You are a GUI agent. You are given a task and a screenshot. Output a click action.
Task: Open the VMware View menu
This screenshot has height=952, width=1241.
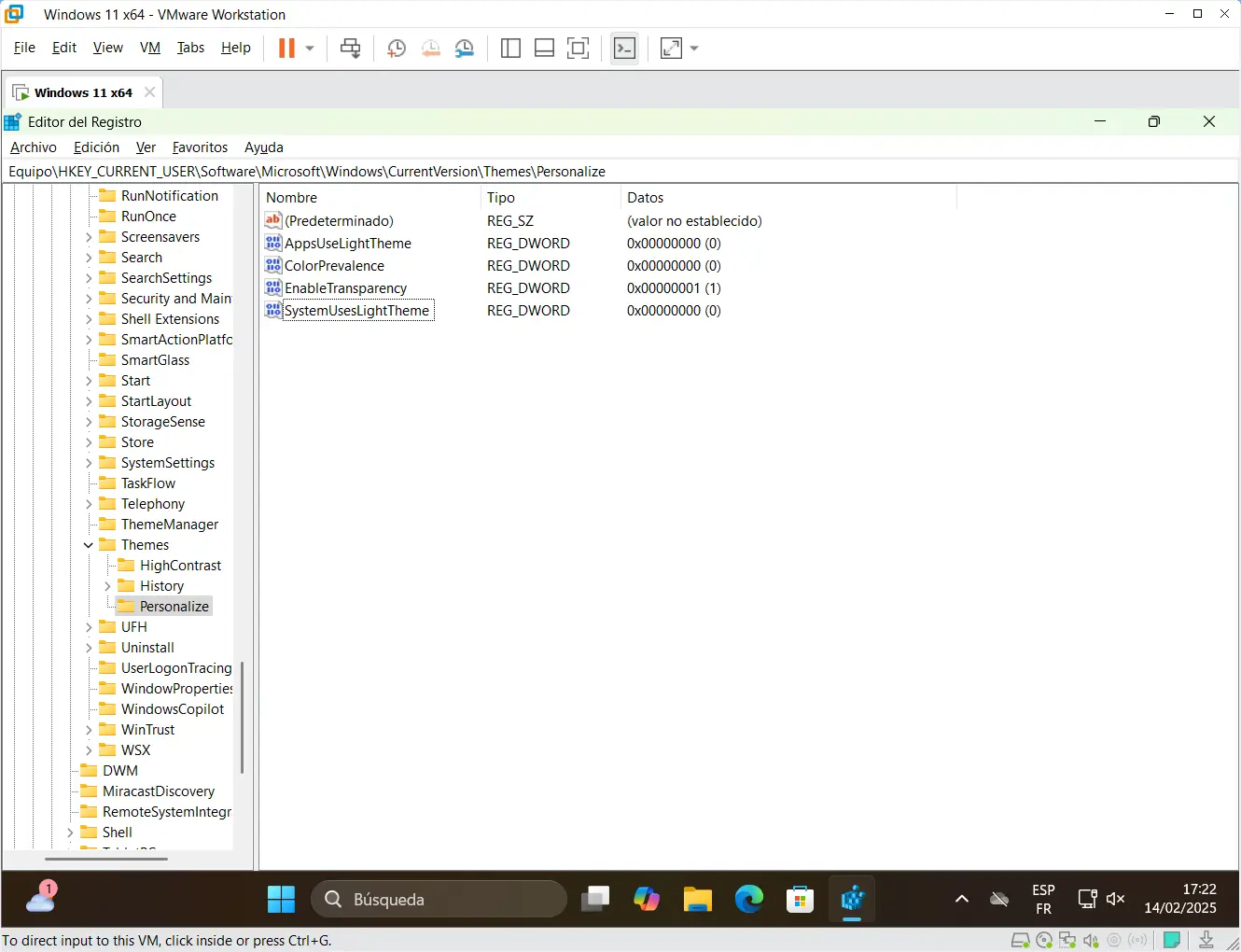coord(108,48)
